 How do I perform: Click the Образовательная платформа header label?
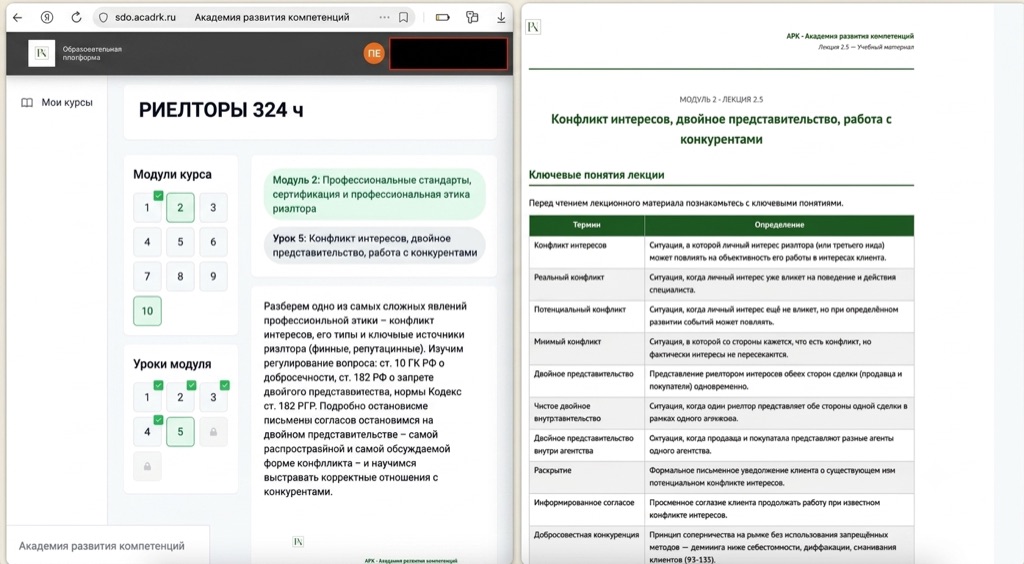(92, 54)
